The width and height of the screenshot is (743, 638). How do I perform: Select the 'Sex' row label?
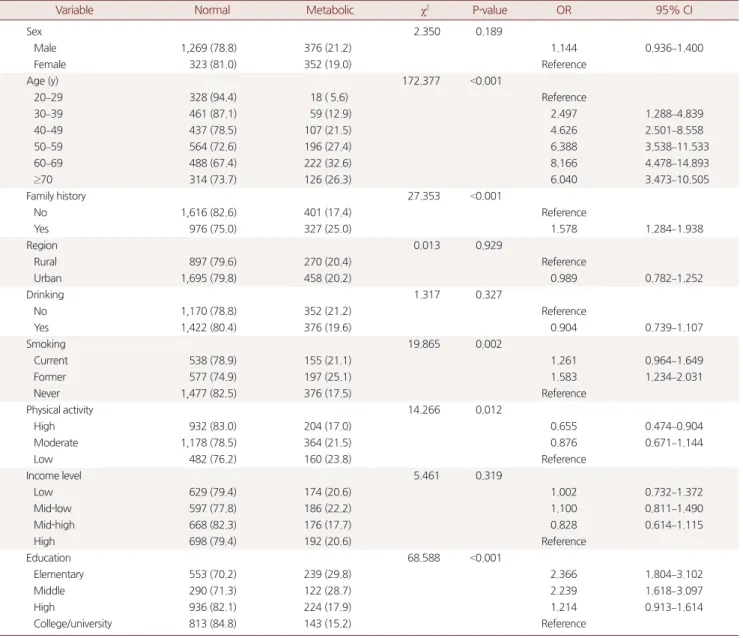pos(34,31)
